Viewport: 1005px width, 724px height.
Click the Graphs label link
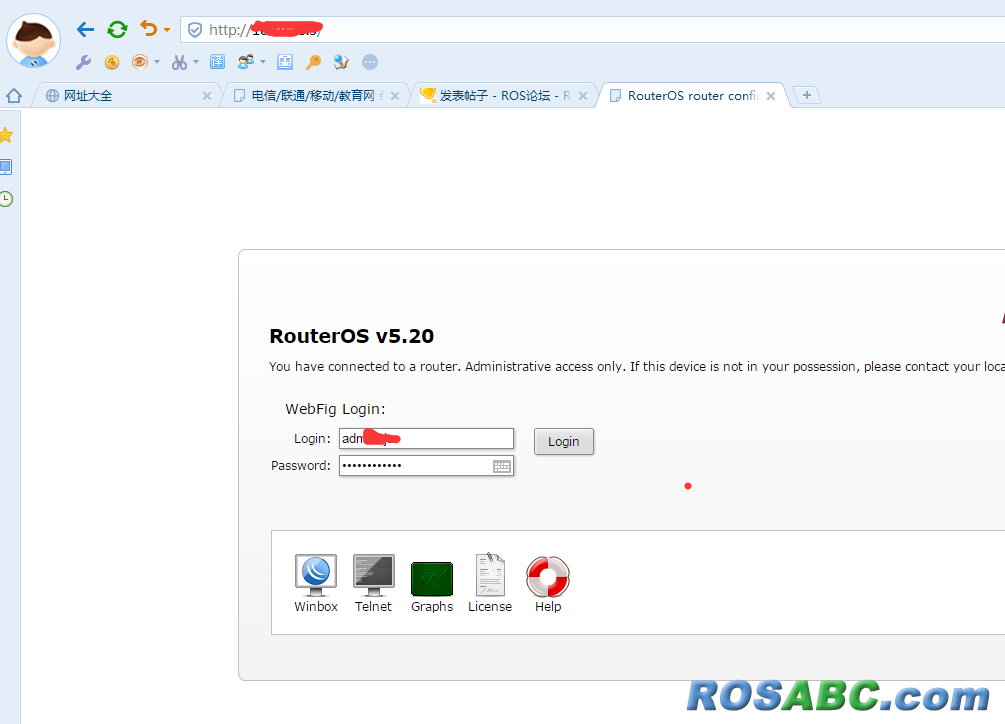(x=432, y=606)
